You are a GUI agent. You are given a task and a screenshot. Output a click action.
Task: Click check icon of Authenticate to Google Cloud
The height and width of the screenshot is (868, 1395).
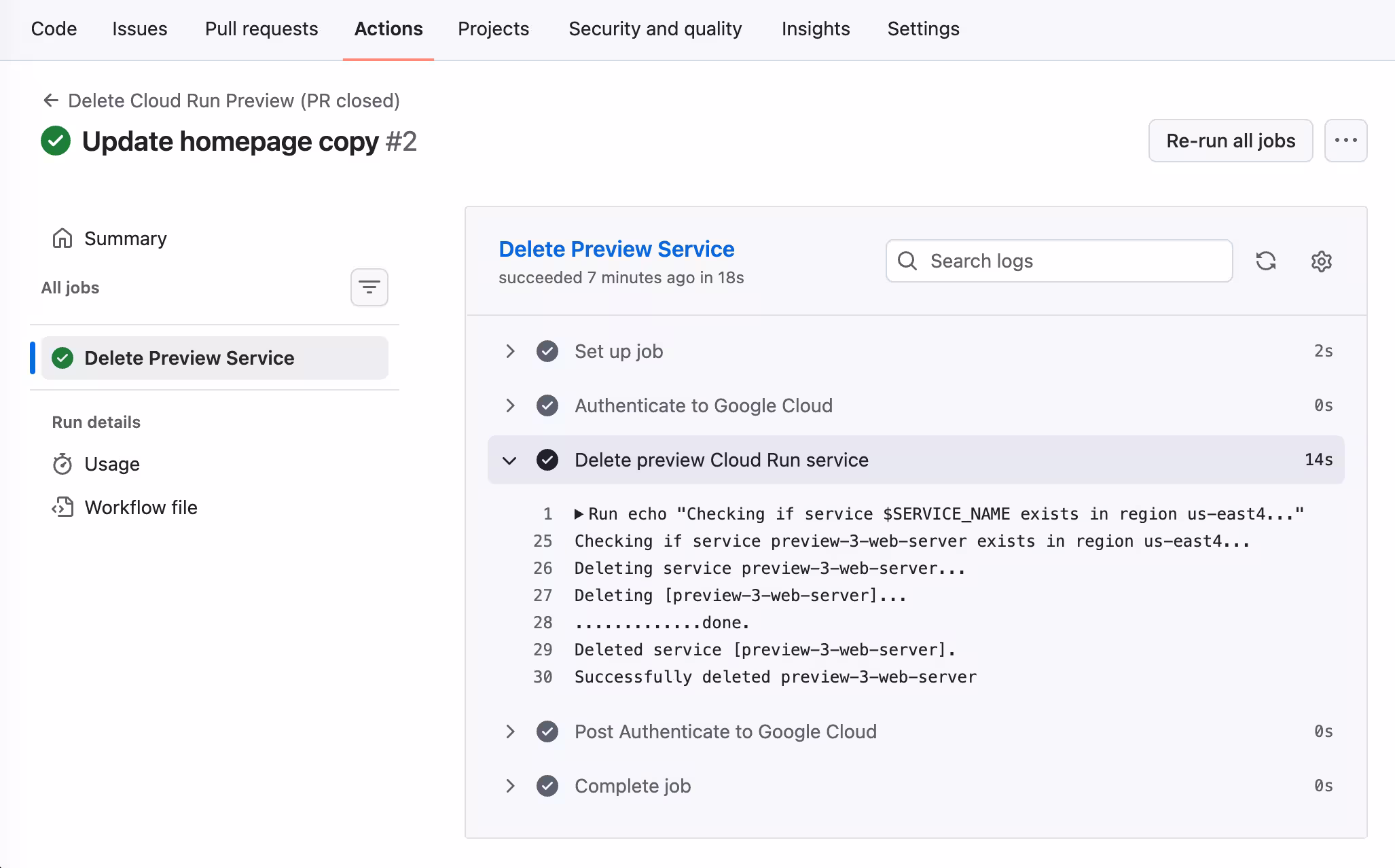click(547, 405)
